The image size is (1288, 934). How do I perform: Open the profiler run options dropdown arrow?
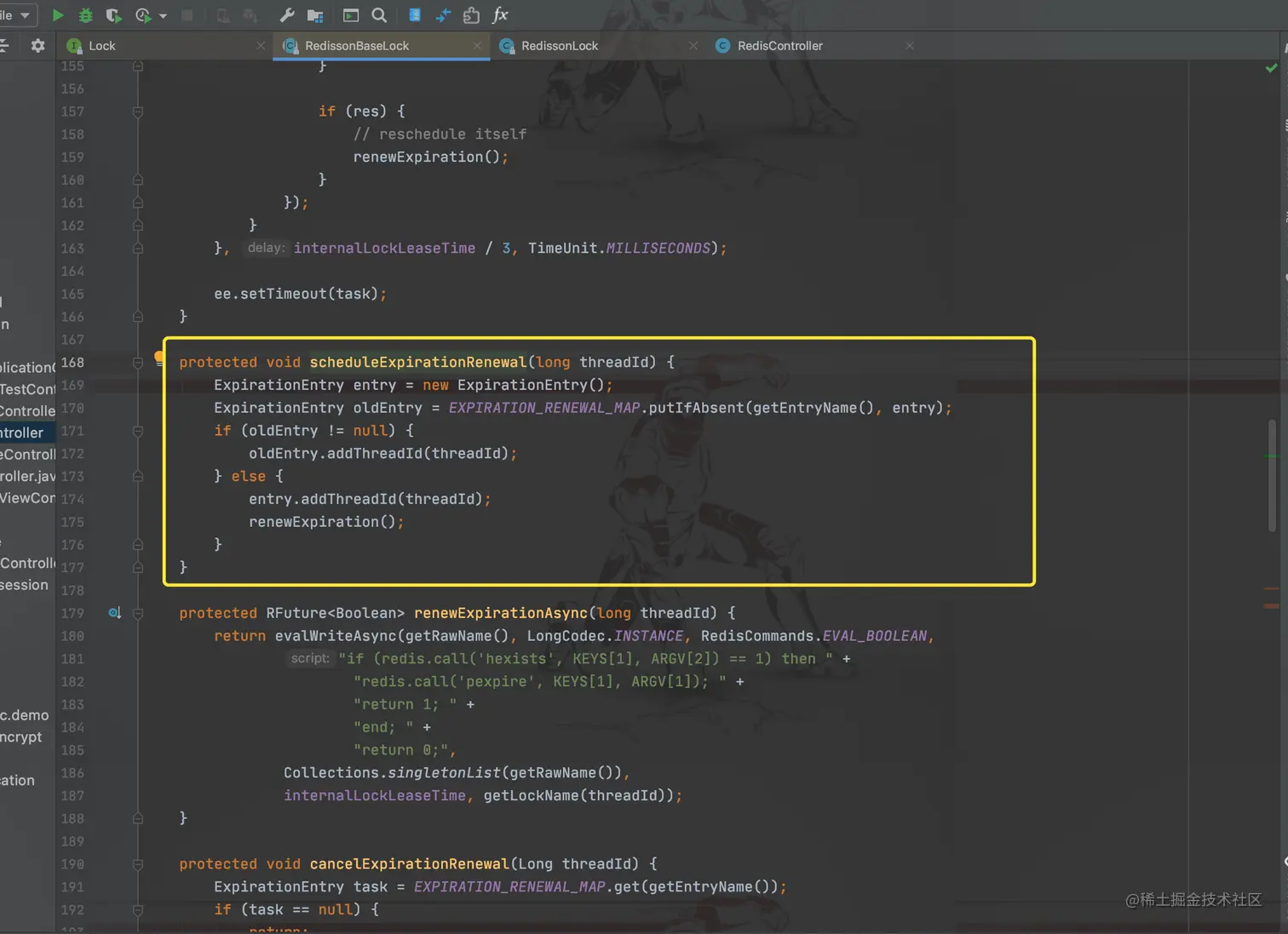[163, 15]
